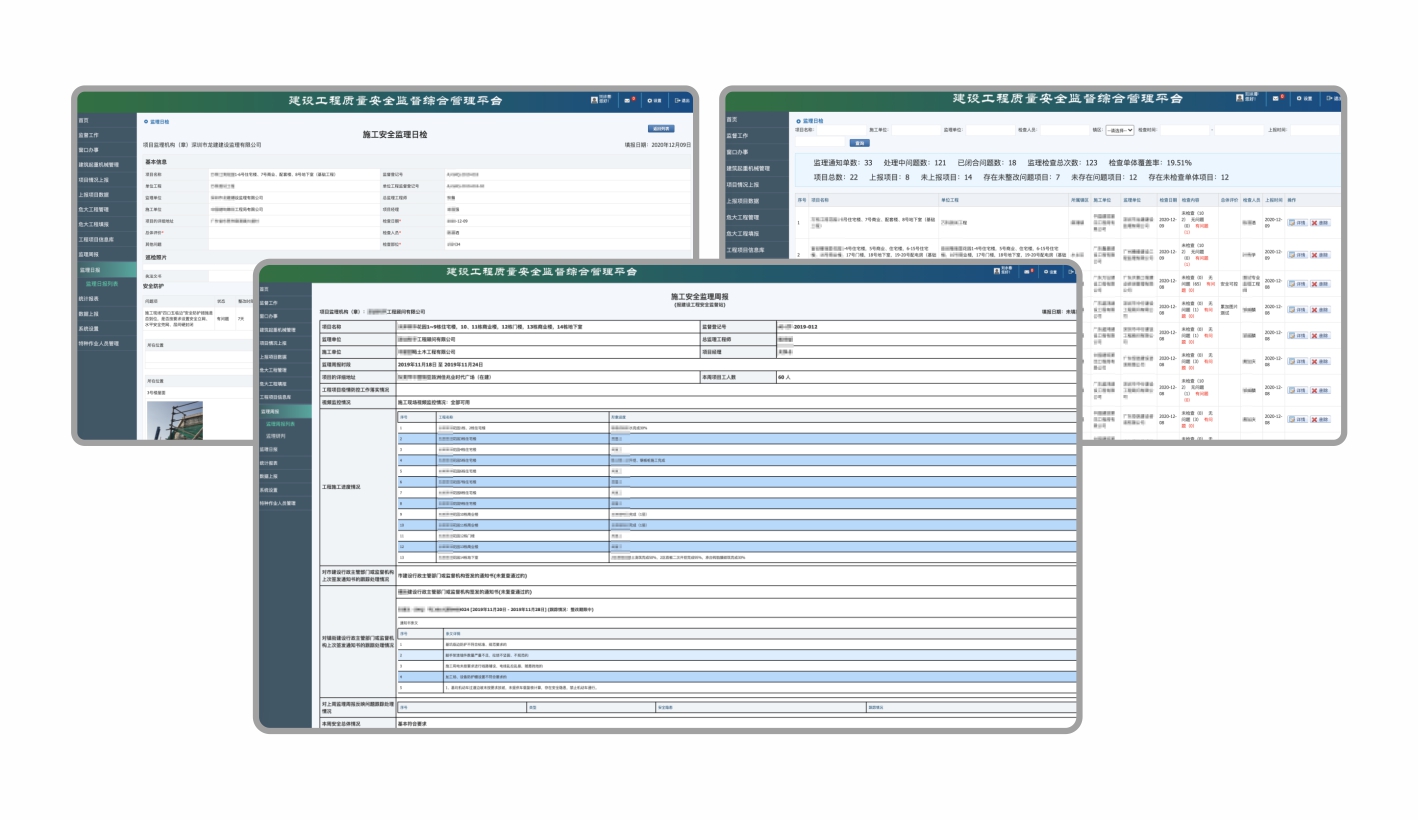This screenshot has width=1418, height=820.
Task: Click the scaffolding inspection photo thumbnail
Action: 175,420
